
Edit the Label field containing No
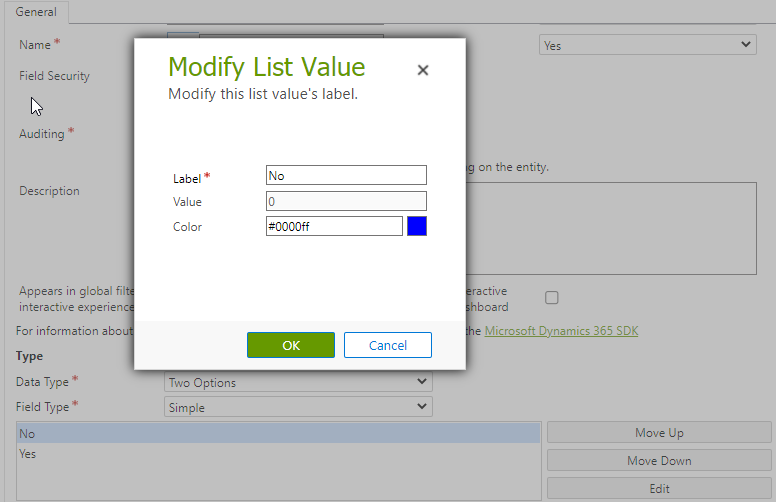coord(346,175)
